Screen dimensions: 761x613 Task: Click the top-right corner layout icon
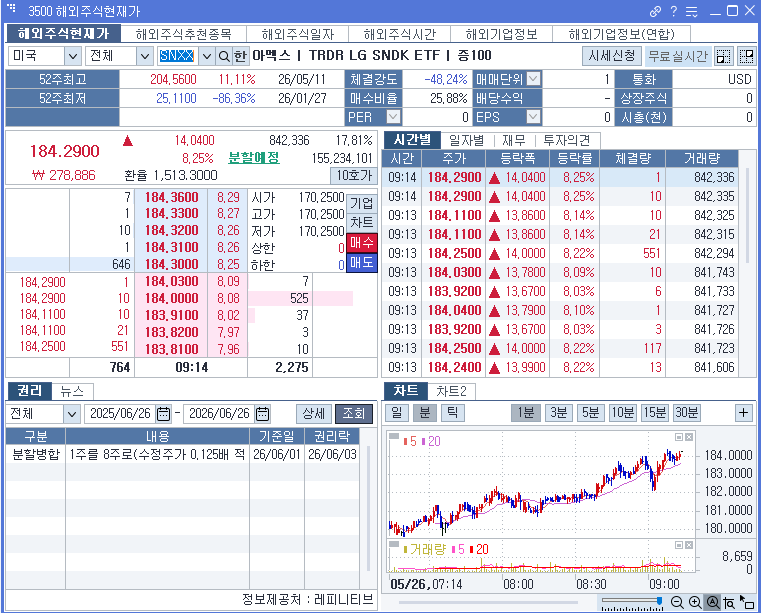746,56
